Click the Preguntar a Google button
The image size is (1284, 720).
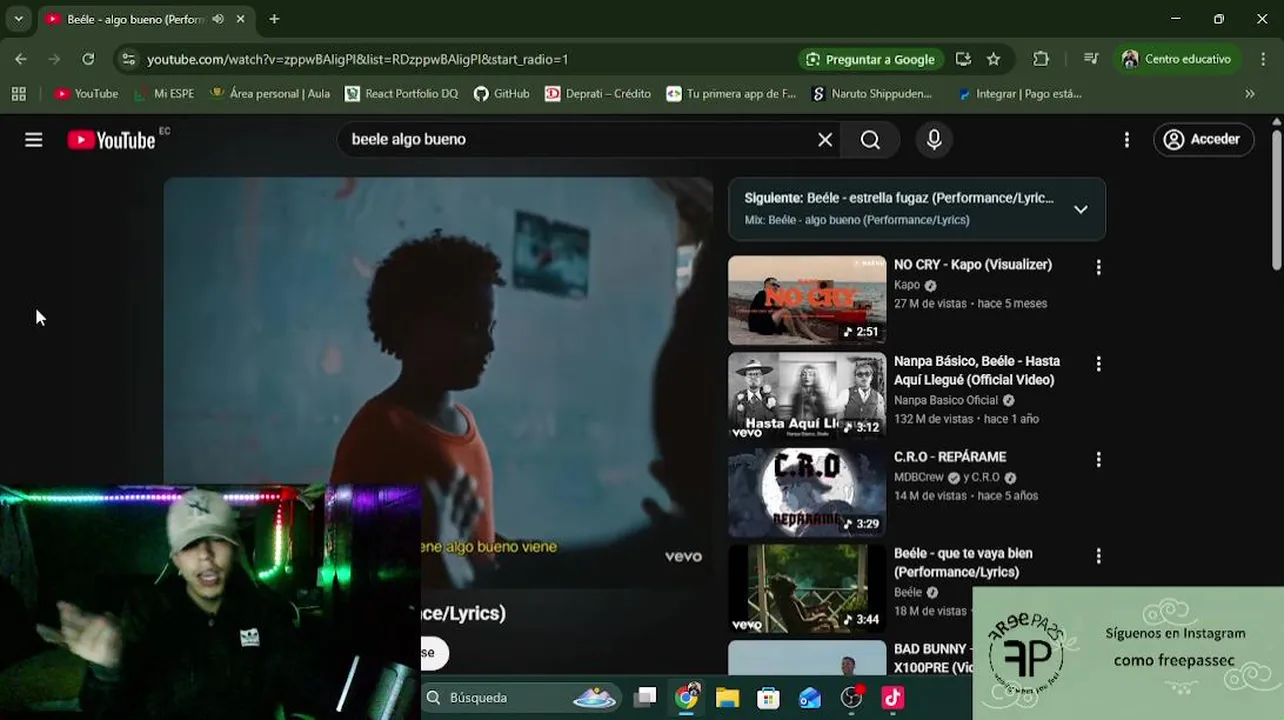pos(870,59)
